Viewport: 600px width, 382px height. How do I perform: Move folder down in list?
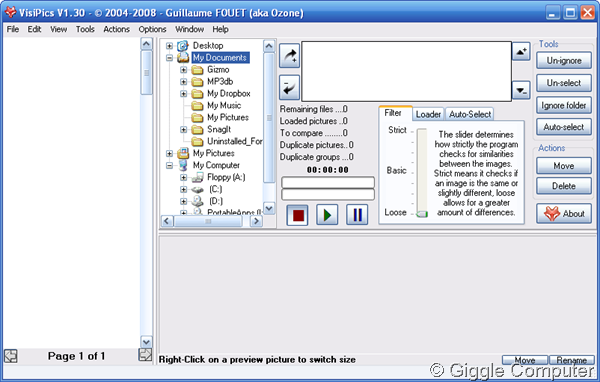click(x=521, y=90)
